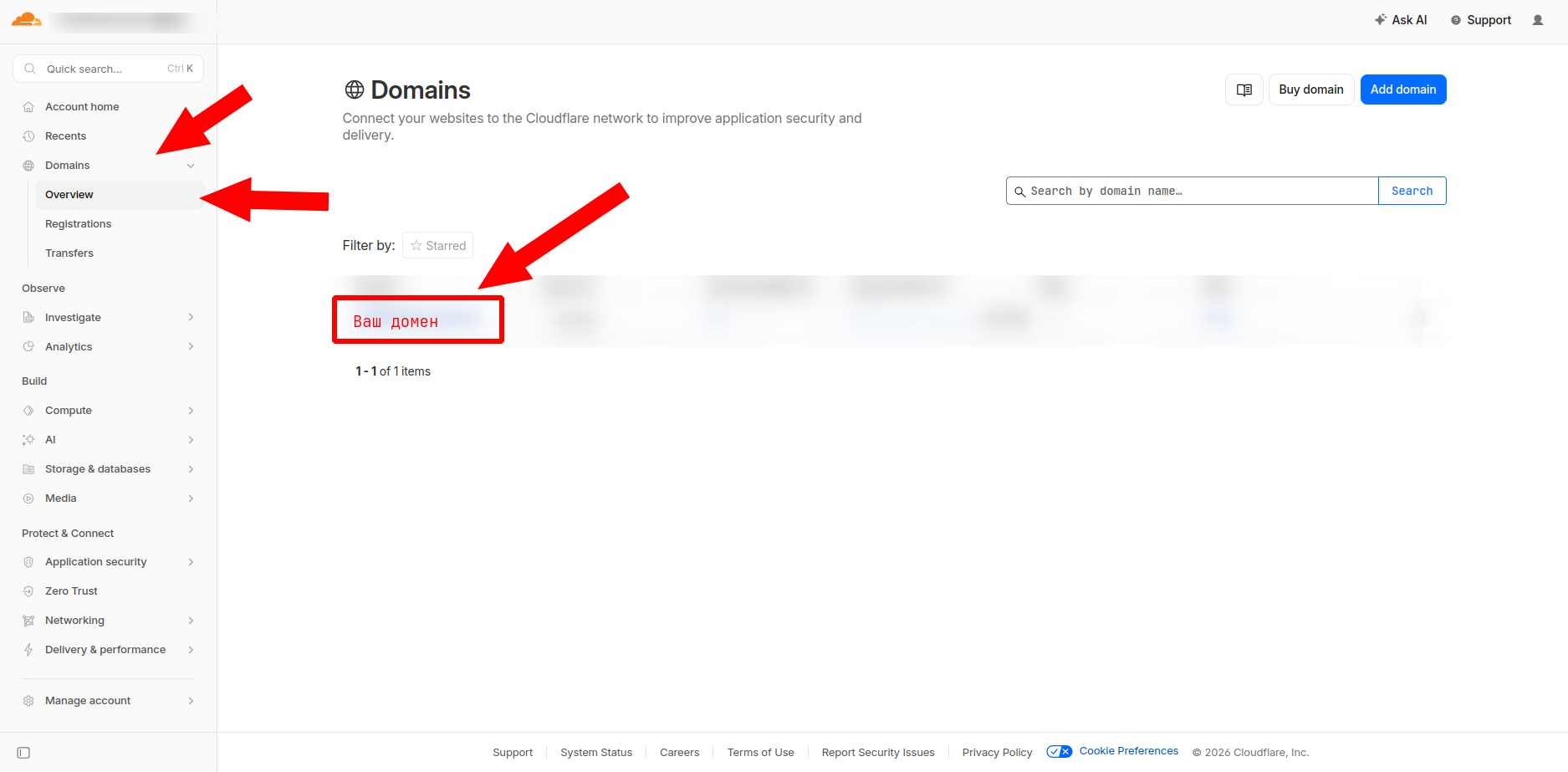Click the Manage account gear icon
This screenshot has height=772, width=1568.
point(28,701)
